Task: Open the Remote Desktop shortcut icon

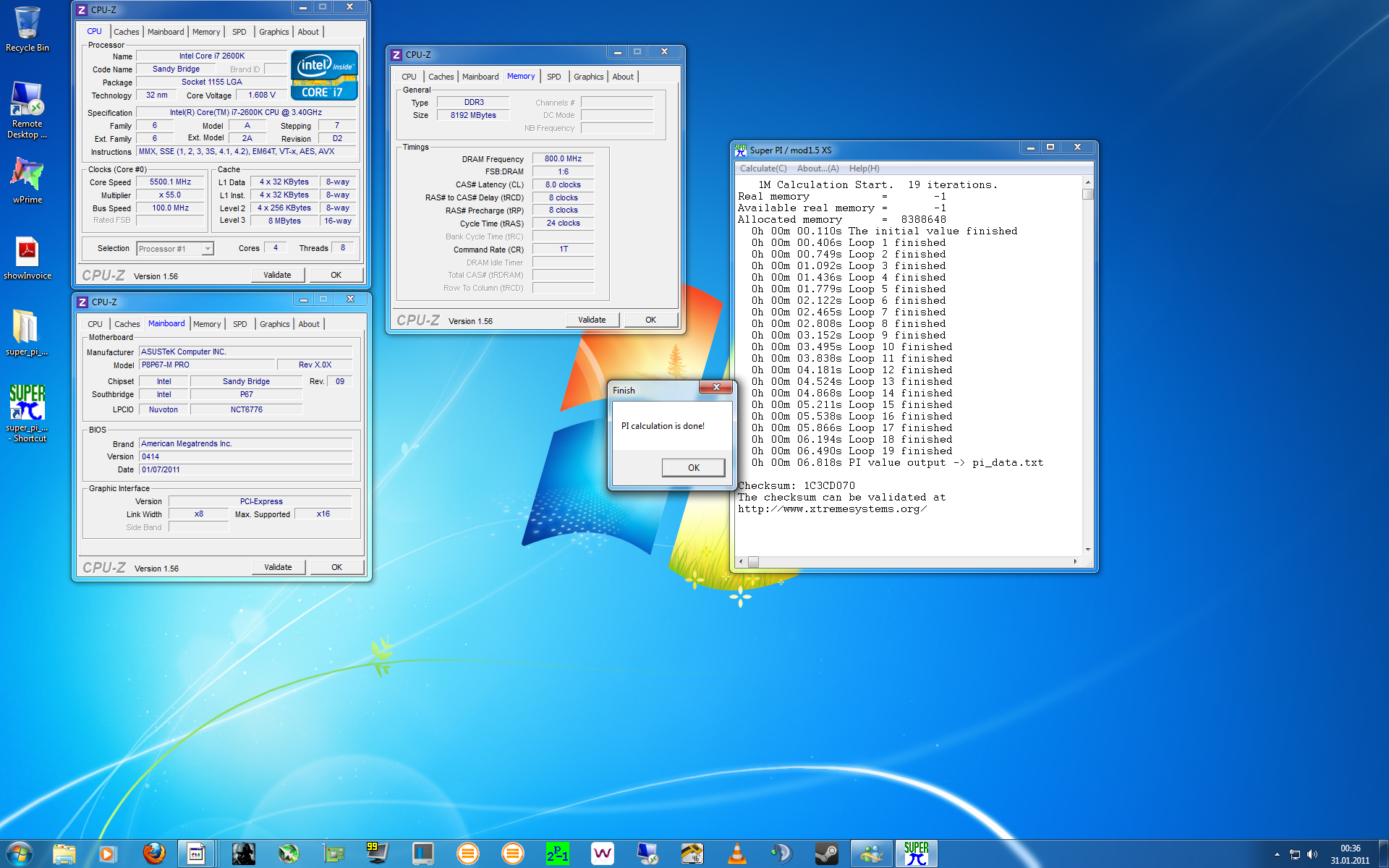Action: pyautogui.click(x=27, y=109)
